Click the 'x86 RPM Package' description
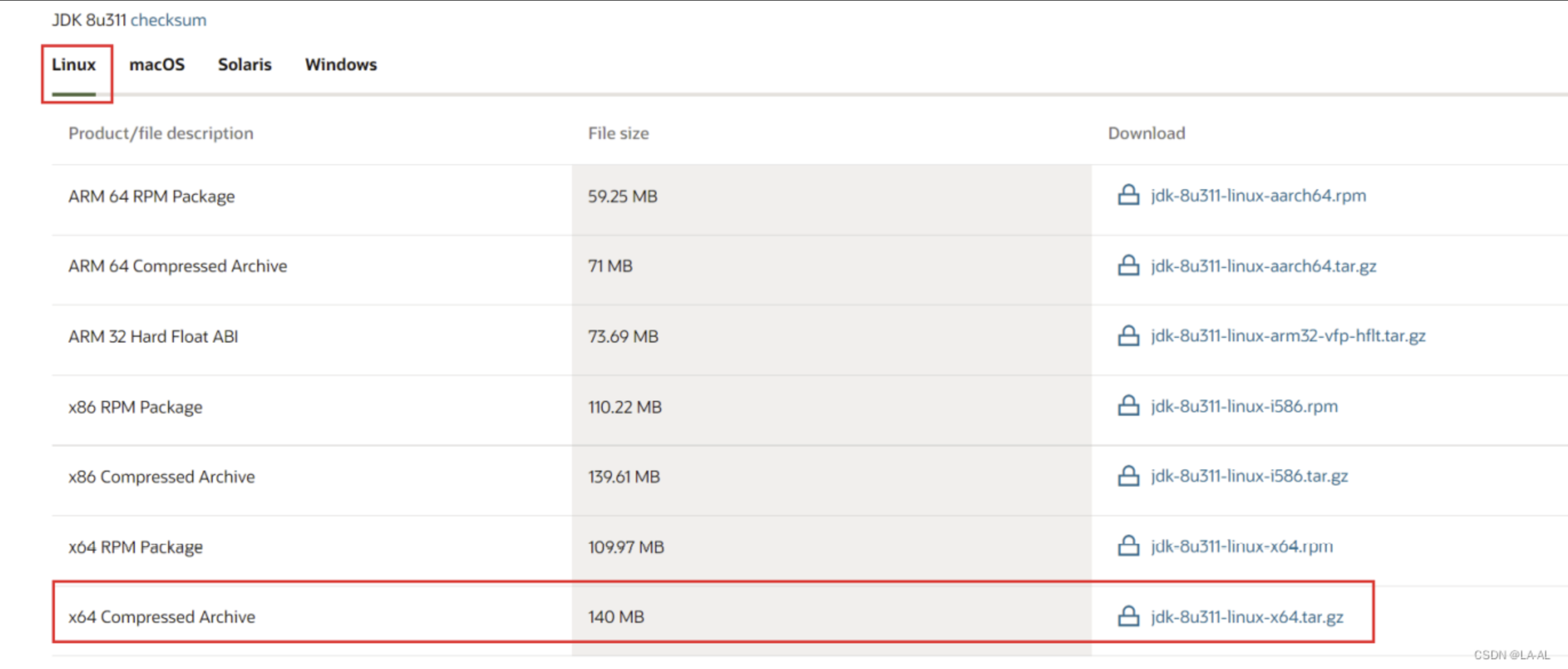The image size is (1568, 669). (x=136, y=407)
